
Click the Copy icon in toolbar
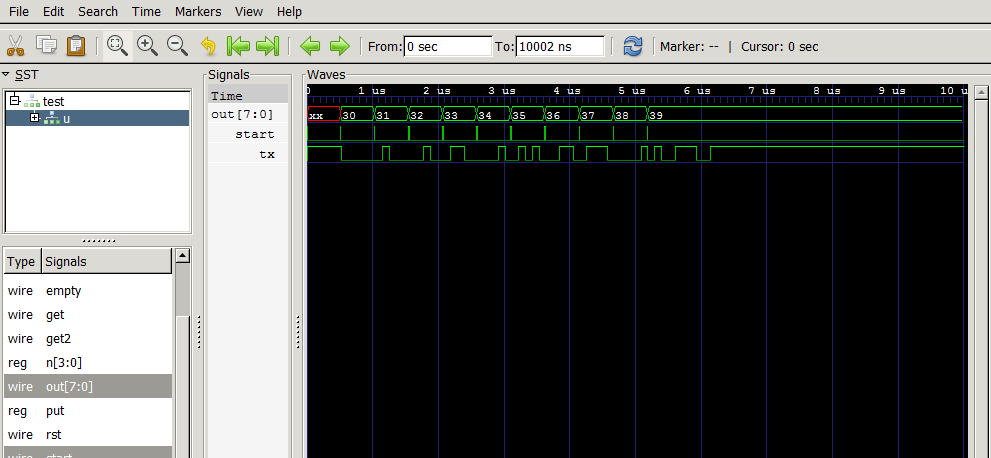46,45
